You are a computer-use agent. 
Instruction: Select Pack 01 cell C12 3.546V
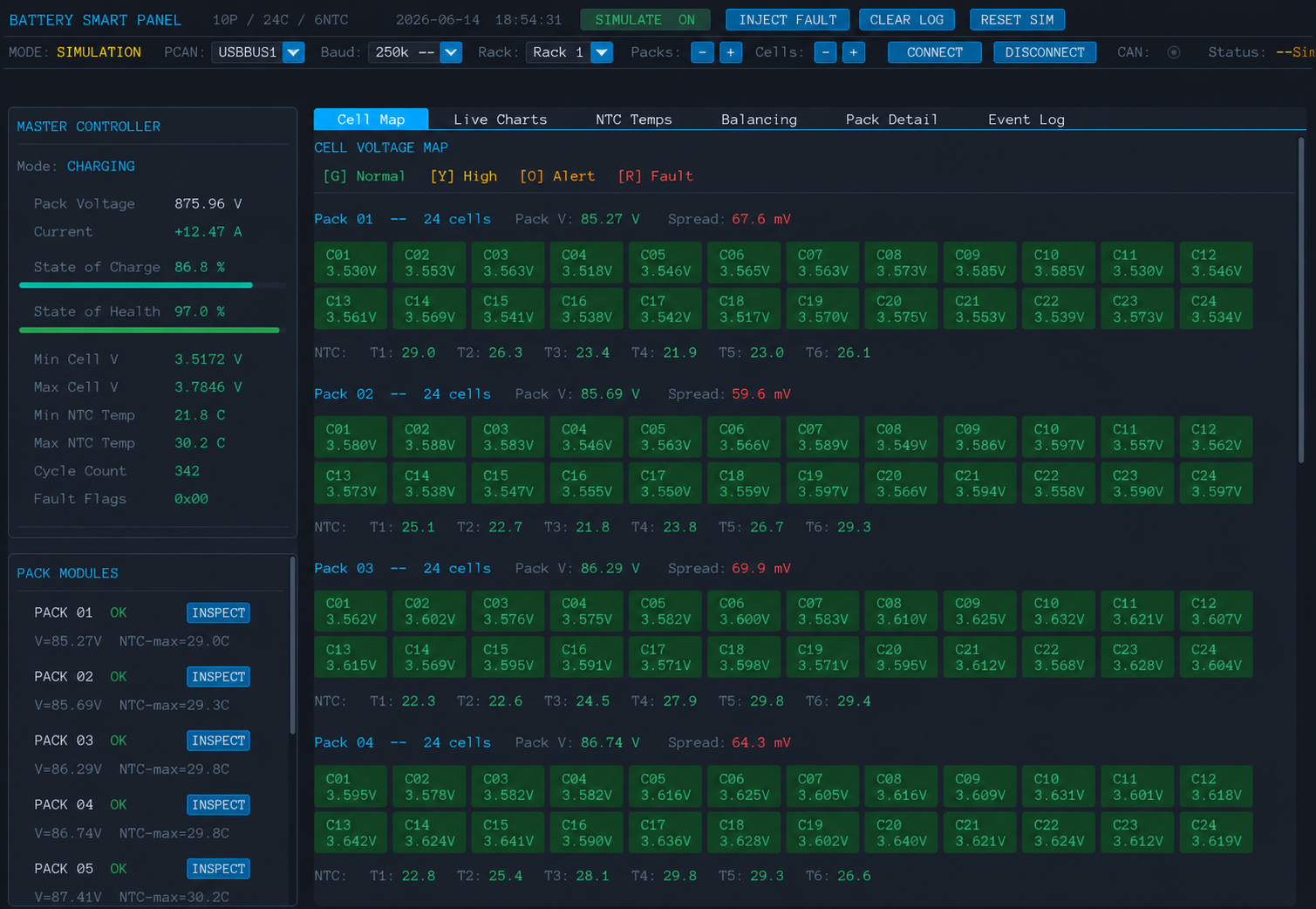point(1216,263)
